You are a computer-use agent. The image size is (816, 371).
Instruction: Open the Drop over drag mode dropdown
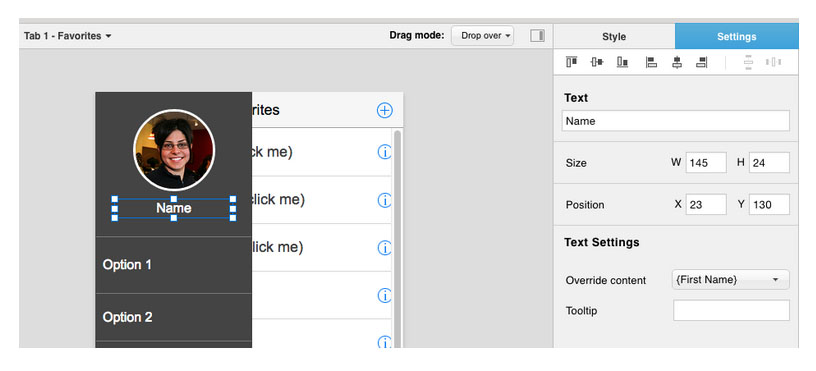[482, 36]
